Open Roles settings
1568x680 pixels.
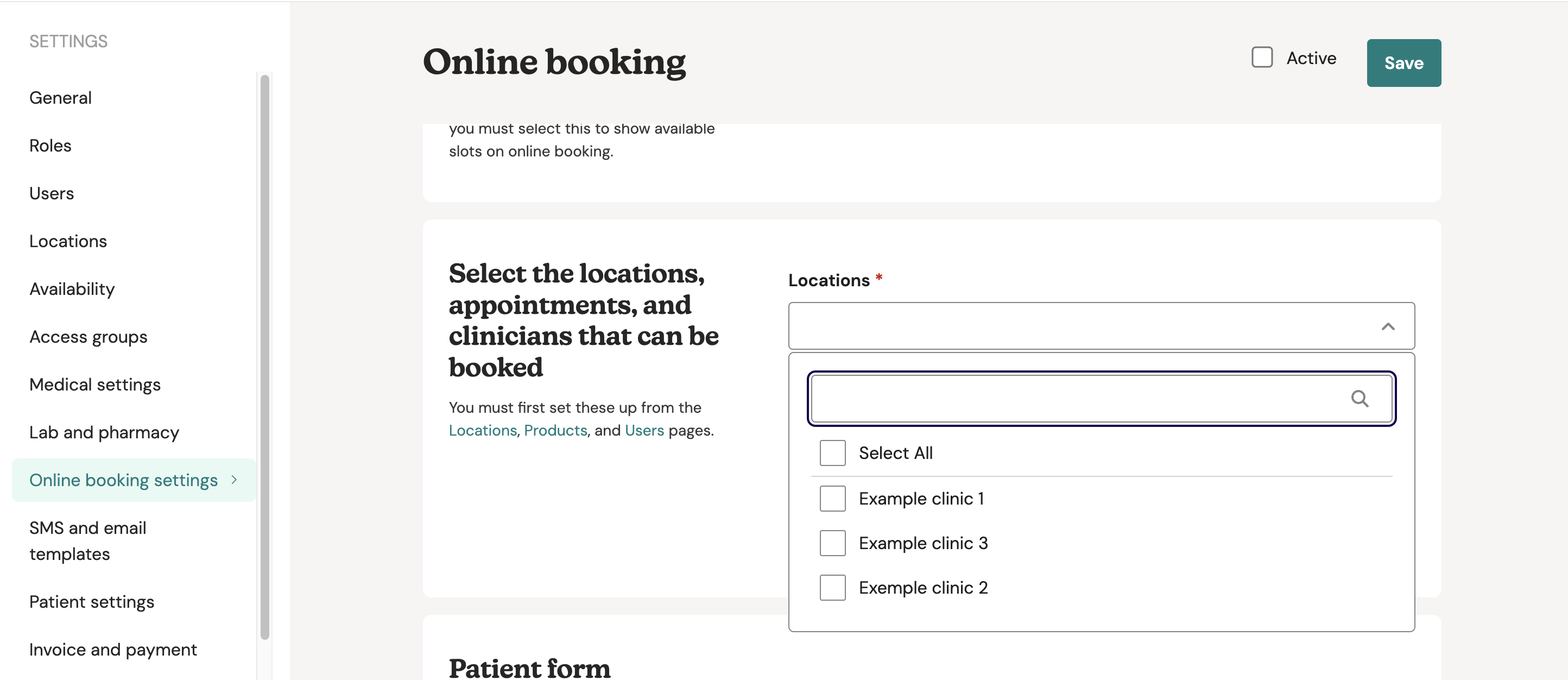click(50, 146)
